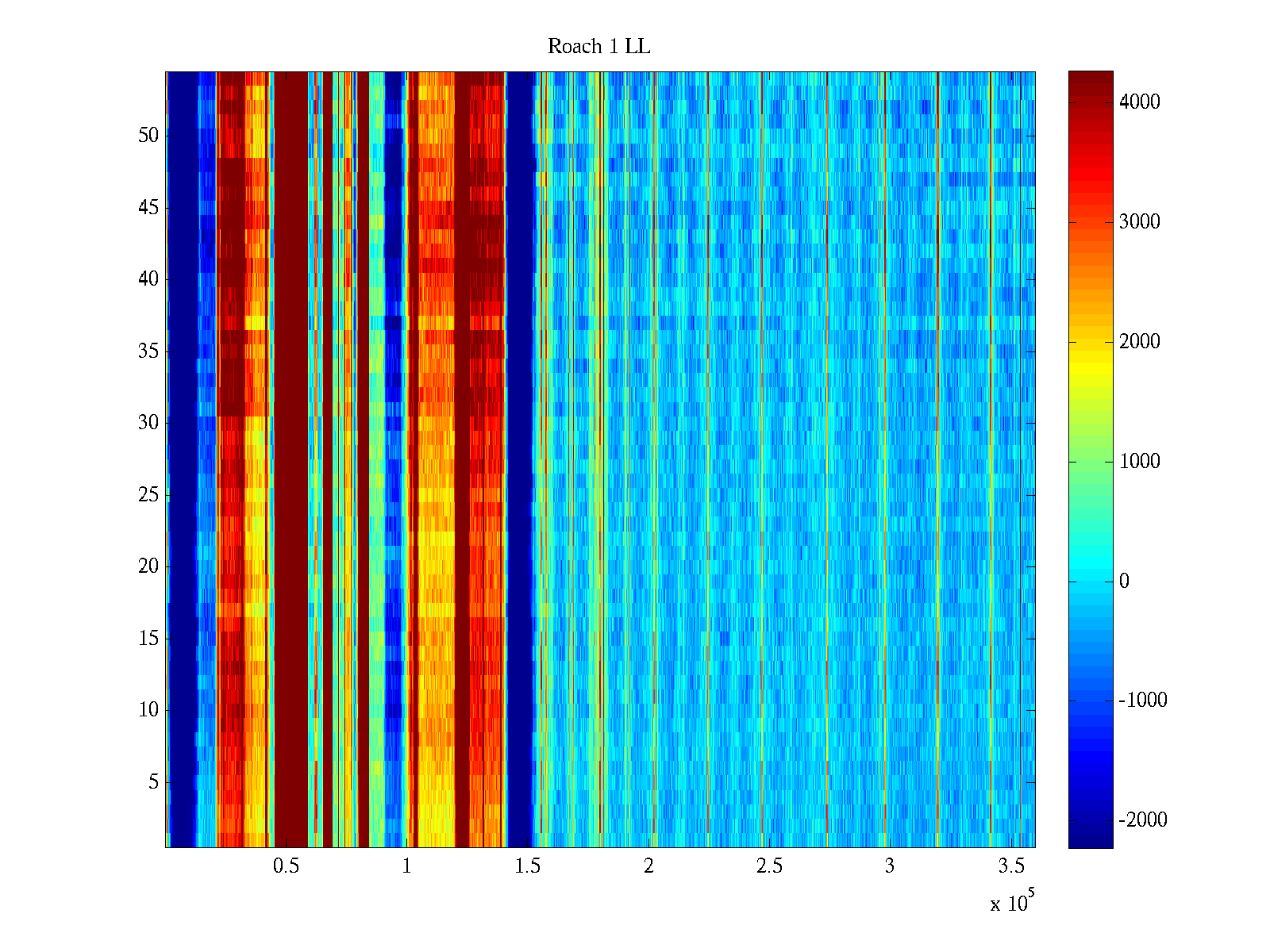Screen dimensions: 1270x952
Task: Click the colorbar tick label 4000
Action: click(x=1139, y=102)
